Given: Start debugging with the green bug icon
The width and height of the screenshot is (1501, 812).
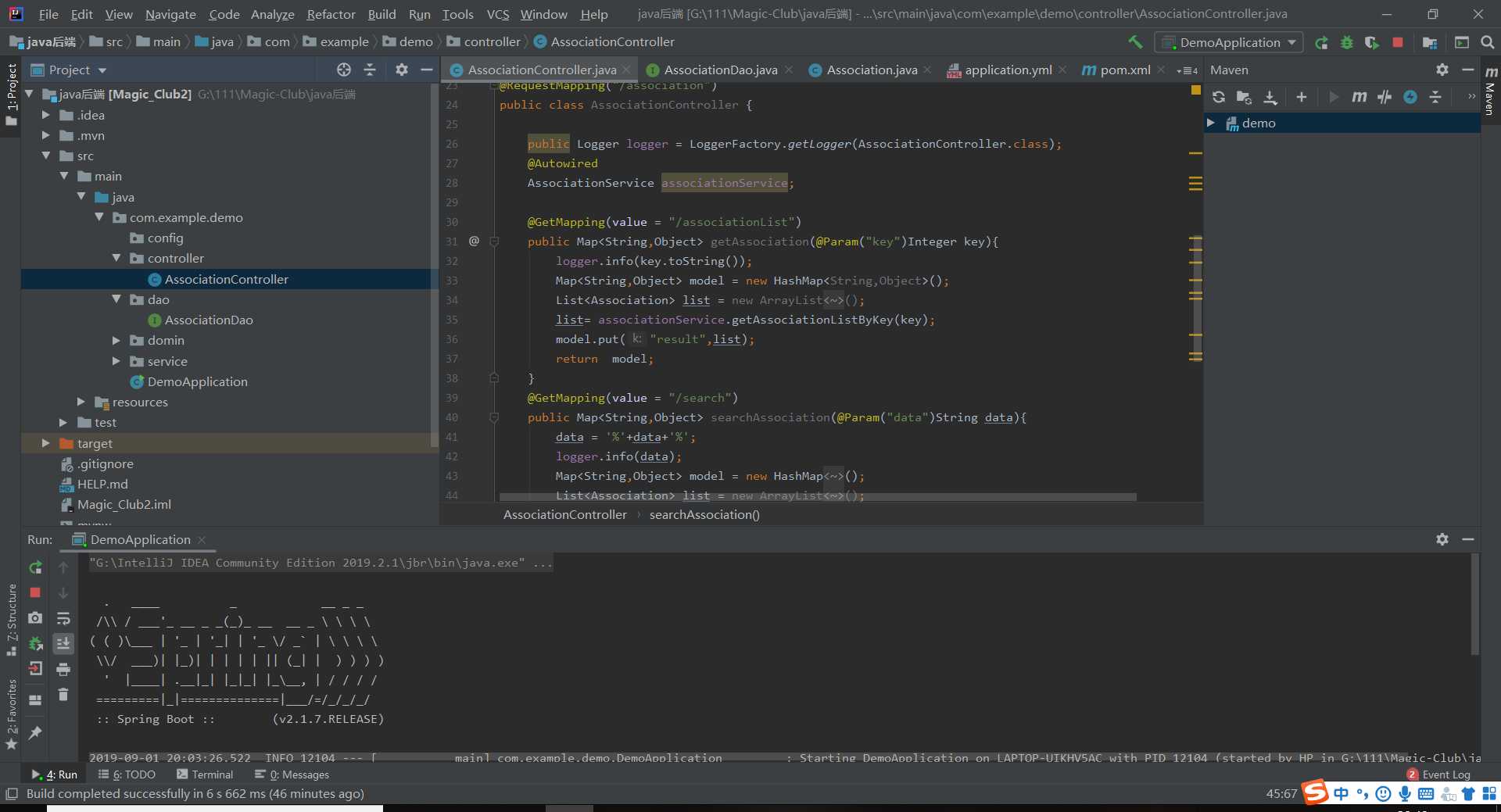Looking at the screenshot, I should point(1347,42).
